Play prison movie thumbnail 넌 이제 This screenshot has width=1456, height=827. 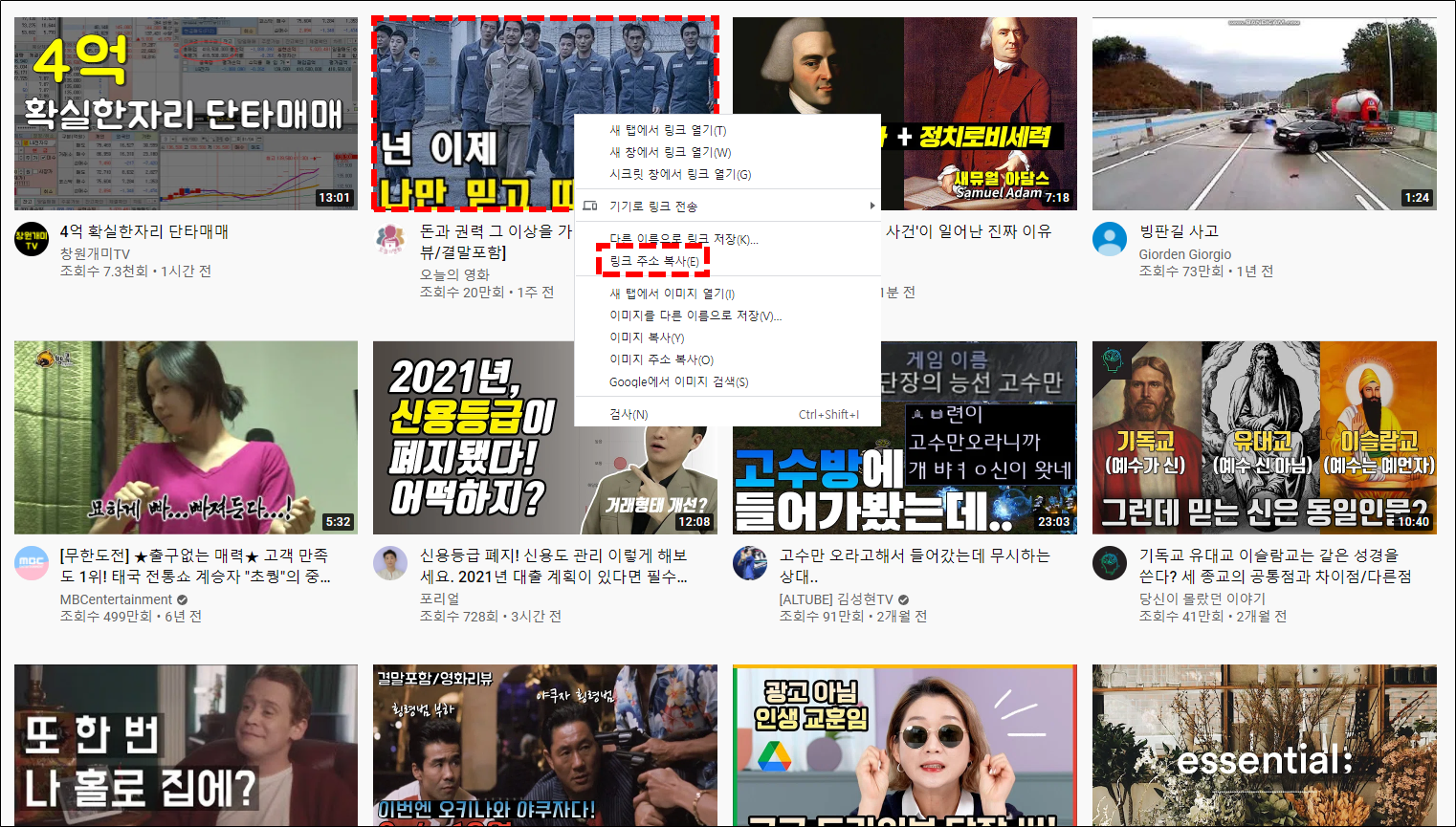tap(473, 113)
